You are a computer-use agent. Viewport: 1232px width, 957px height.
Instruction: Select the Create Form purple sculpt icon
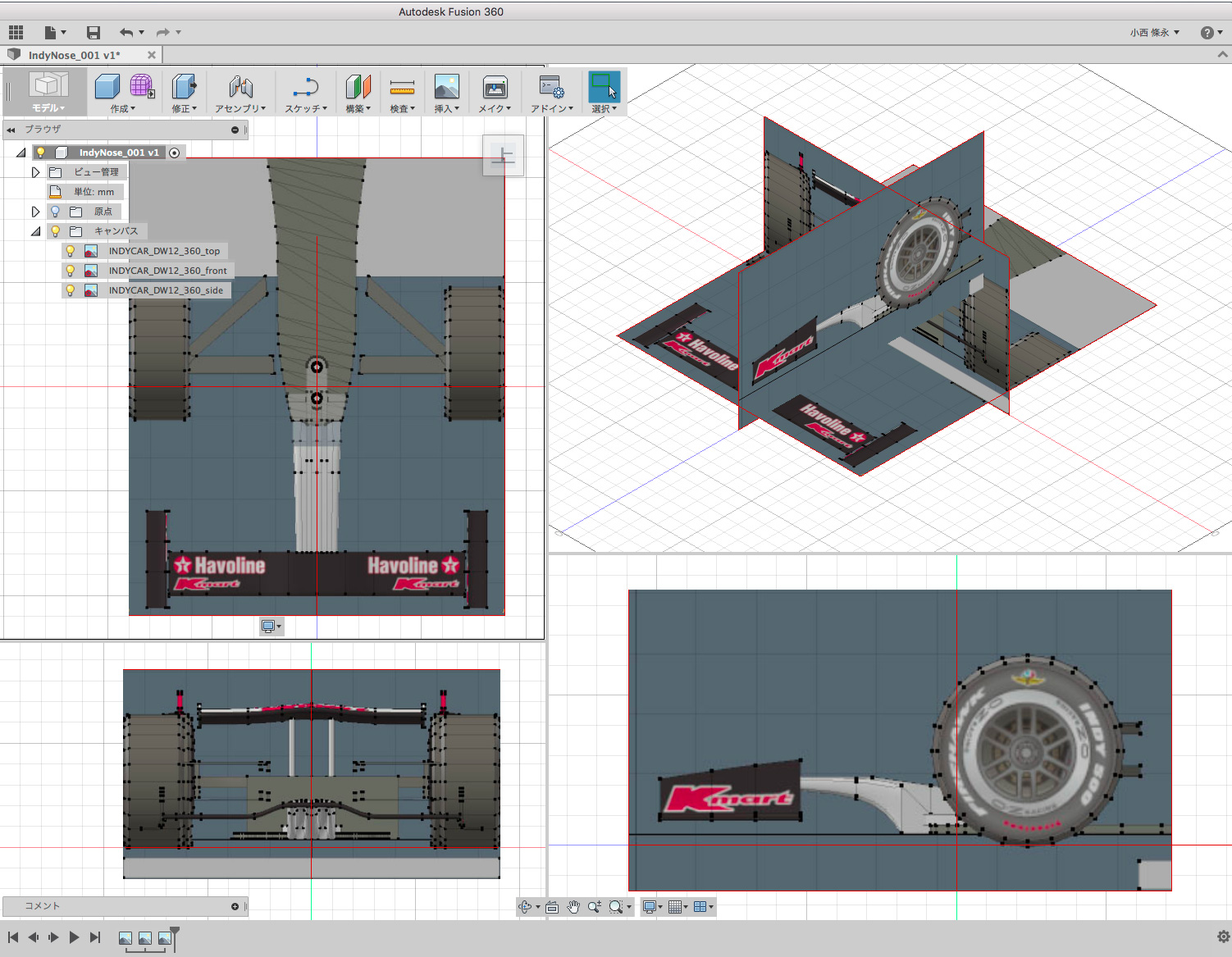[x=142, y=85]
